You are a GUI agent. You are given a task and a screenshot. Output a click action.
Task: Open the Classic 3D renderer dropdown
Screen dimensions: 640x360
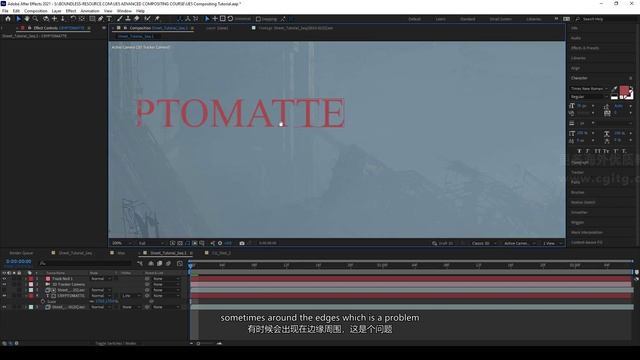pos(484,243)
